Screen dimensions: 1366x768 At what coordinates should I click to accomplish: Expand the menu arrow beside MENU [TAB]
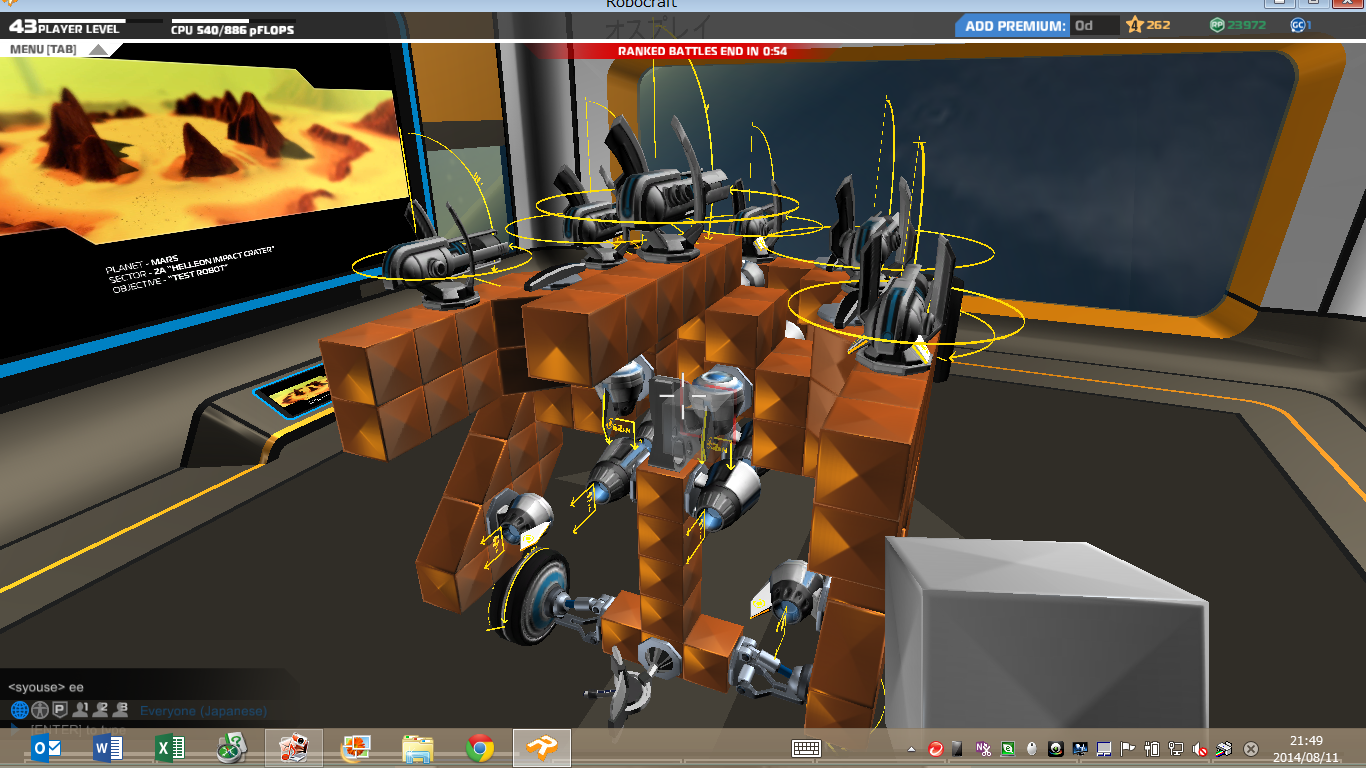[x=97, y=49]
